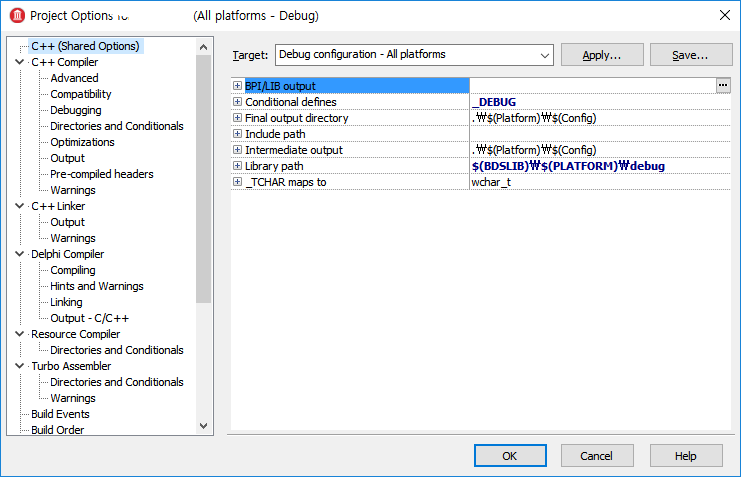The width and height of the screenshot is (741, 477).
Task: Click the Project Options app icon in title bar
Action: (x=16, y=15)
